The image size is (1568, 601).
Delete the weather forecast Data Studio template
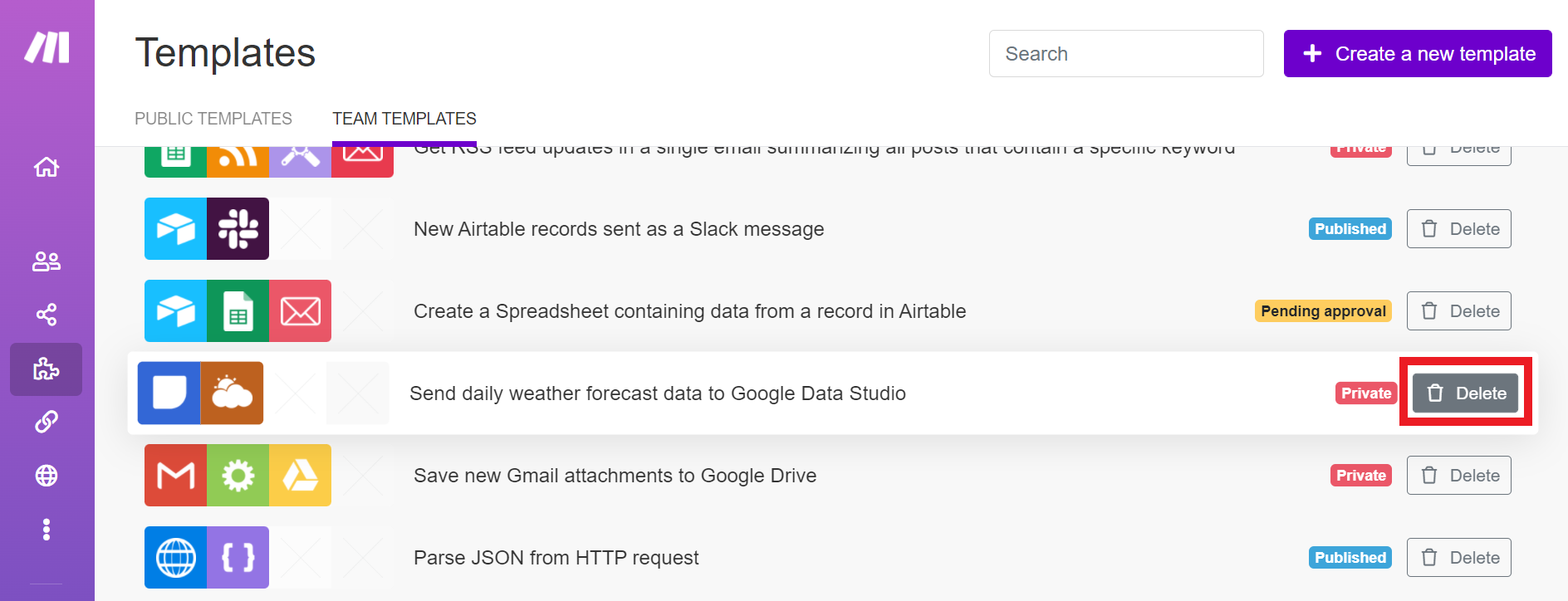click(1465, 393)
